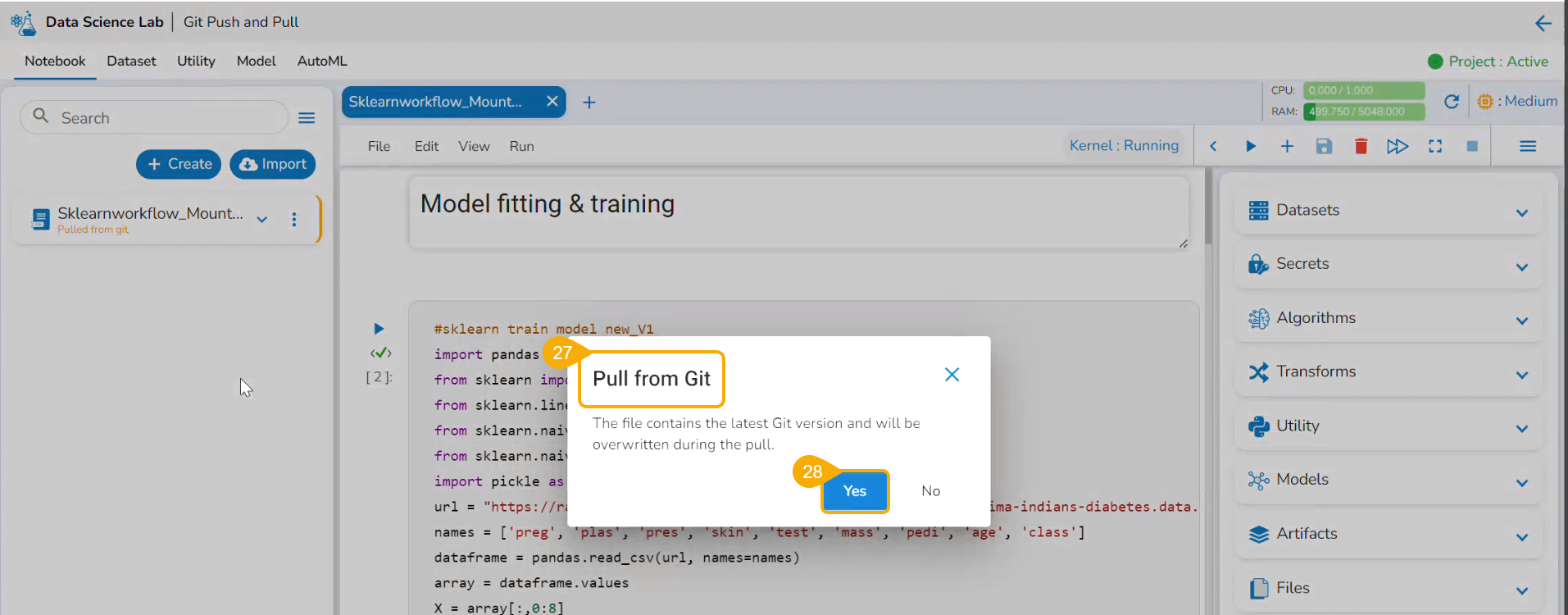This screenshot has height=615, width=1568.
Task: Click the Create button
Action: 179,164
